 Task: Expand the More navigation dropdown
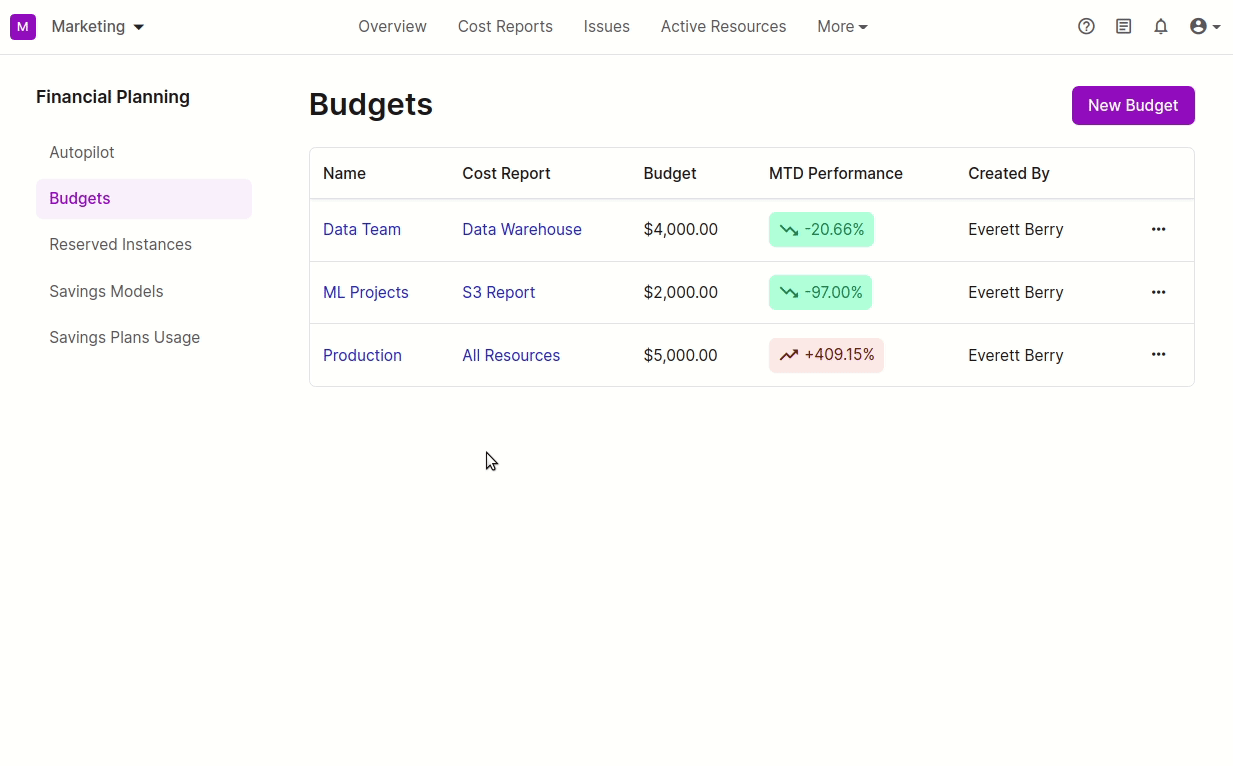click(x=842, y=27)
